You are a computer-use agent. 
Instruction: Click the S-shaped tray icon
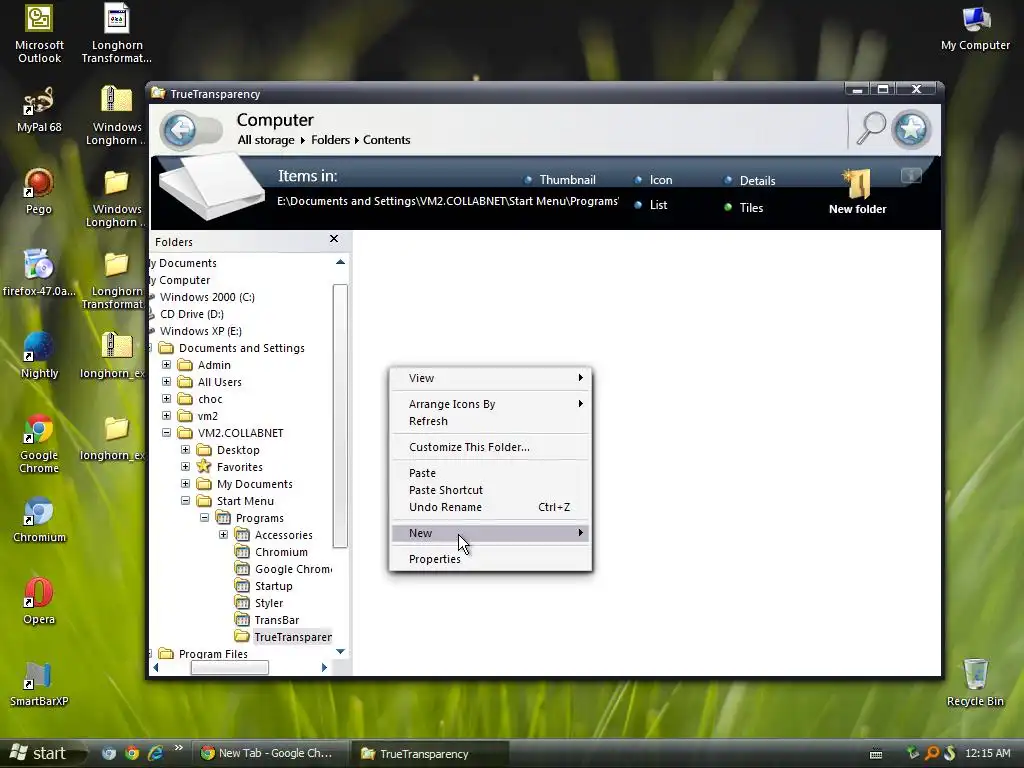(949, 753)
